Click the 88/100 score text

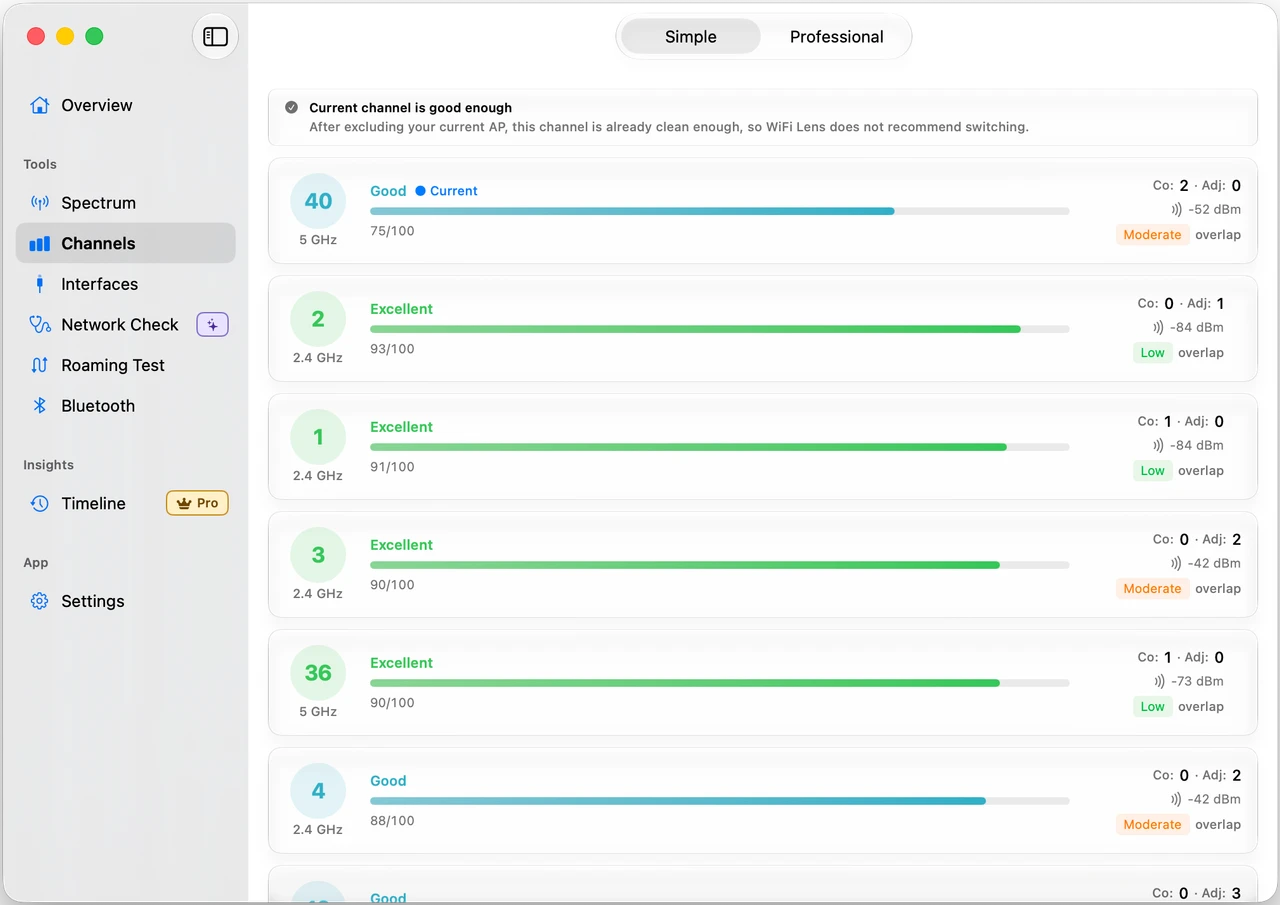click(x=392, y=821)
